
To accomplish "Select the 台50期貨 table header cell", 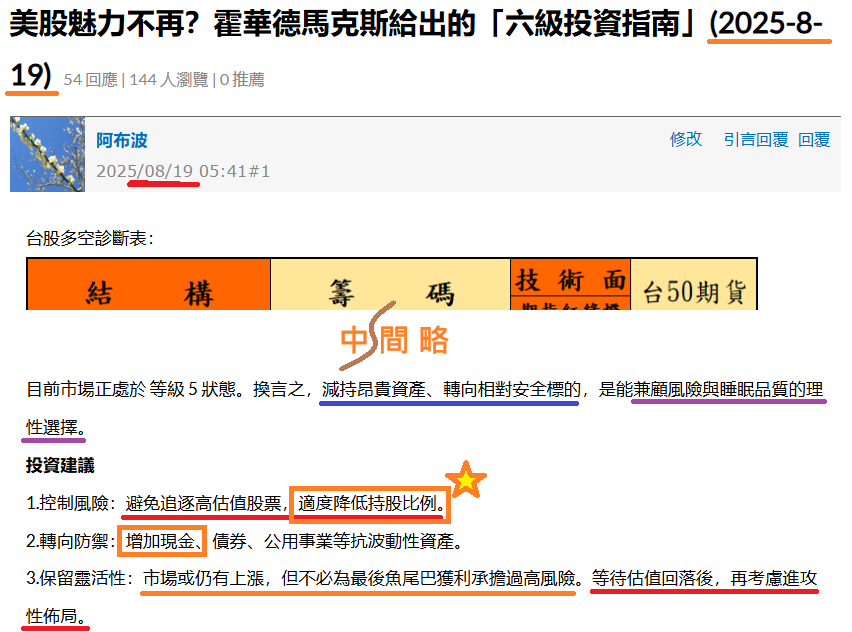I will 693,291.
